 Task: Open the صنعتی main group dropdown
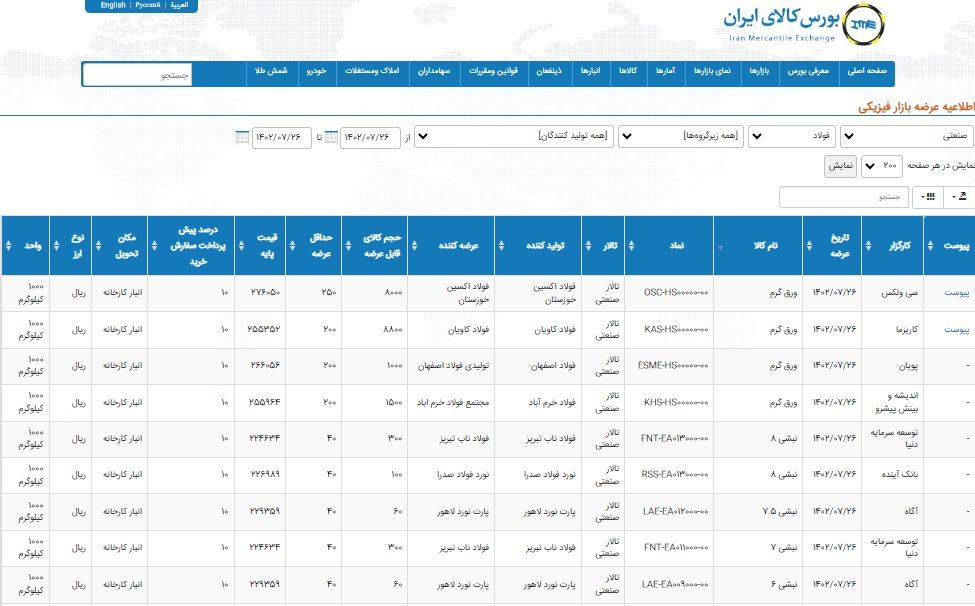[907, 136]
